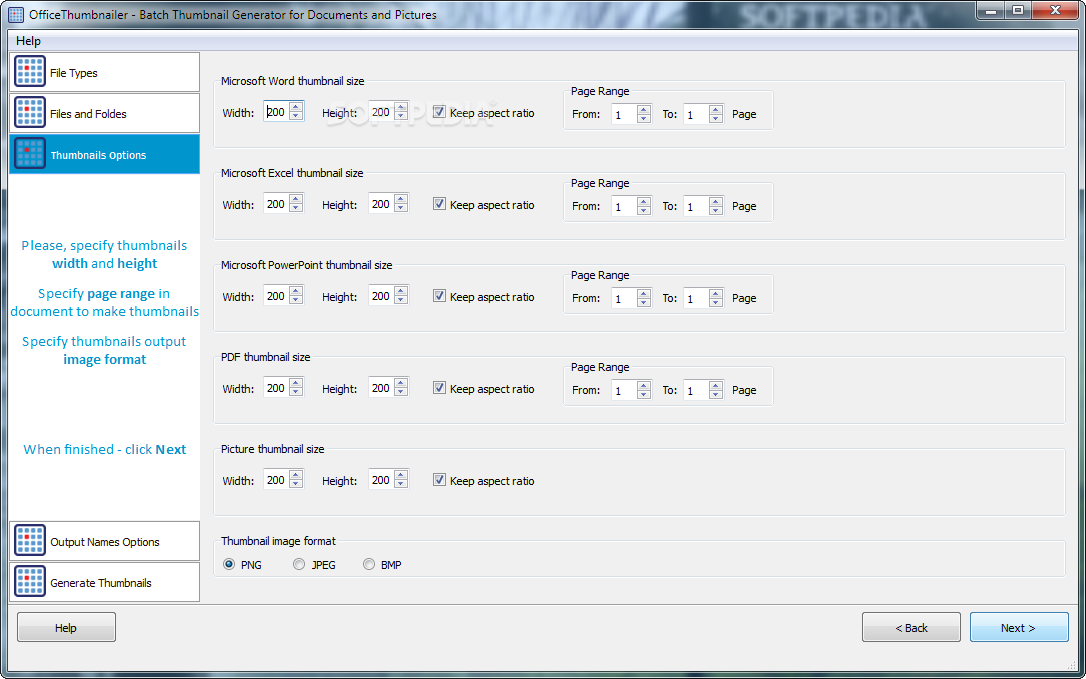Click the Output Names Options sidebar icon
Image resolution: width=1086 pixels, height=679 pixels.
point(30,541)
